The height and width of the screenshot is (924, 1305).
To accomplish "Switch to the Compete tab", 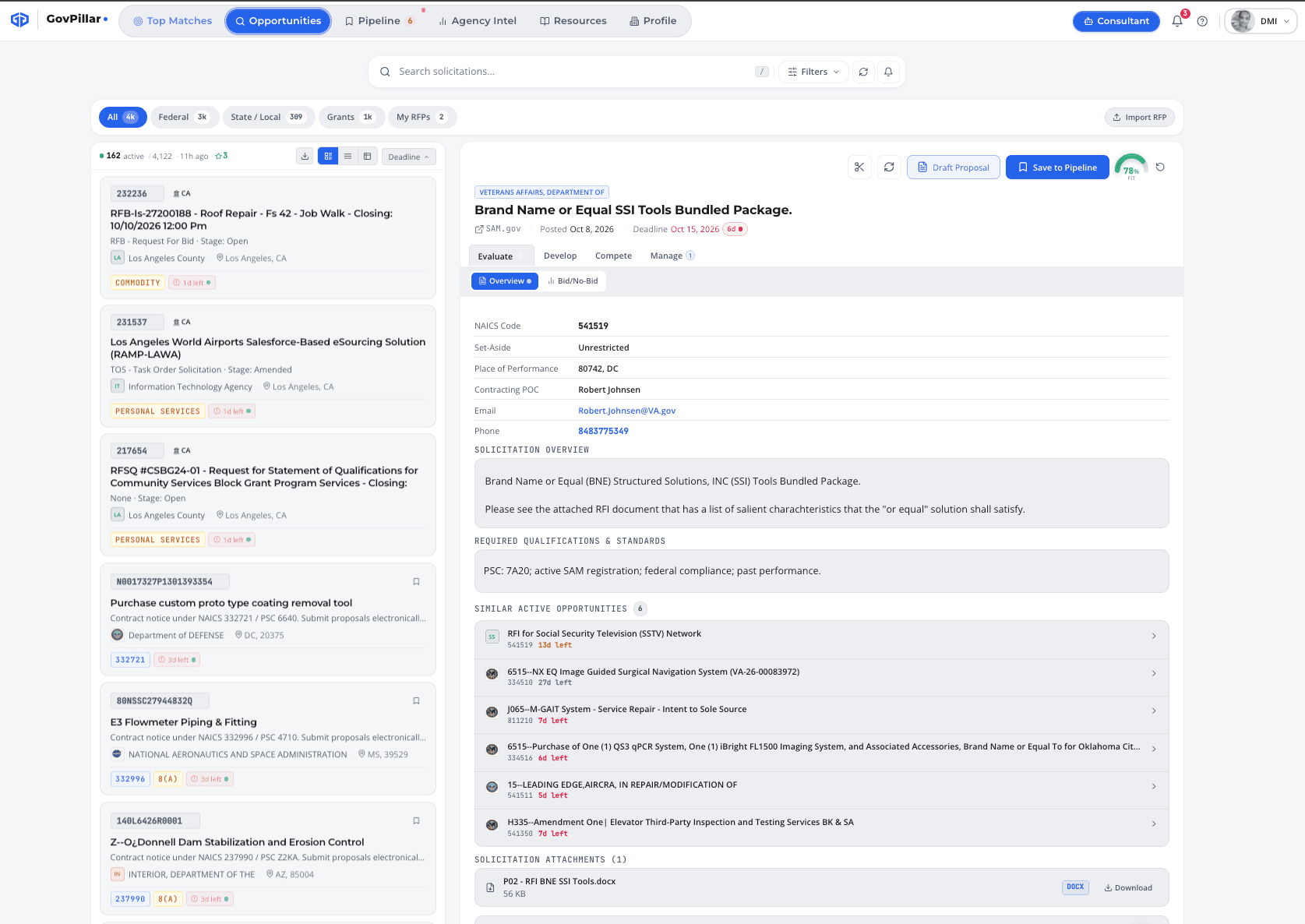I will (x=613, y=256).
